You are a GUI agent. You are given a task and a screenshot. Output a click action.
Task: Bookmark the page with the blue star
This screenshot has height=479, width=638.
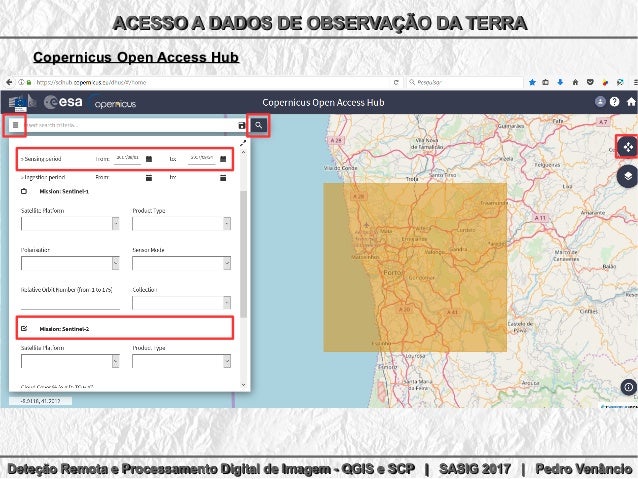coord(532,82)
